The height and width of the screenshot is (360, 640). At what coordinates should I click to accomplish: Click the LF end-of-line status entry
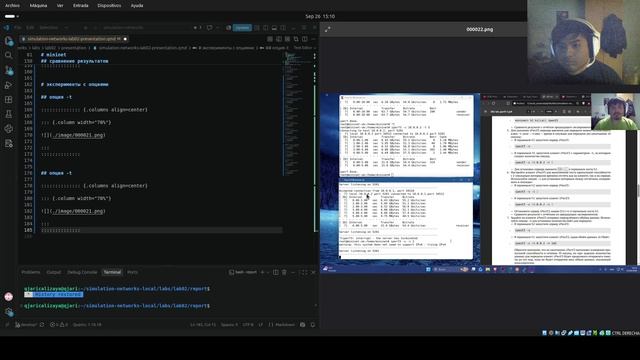(260, 325)
